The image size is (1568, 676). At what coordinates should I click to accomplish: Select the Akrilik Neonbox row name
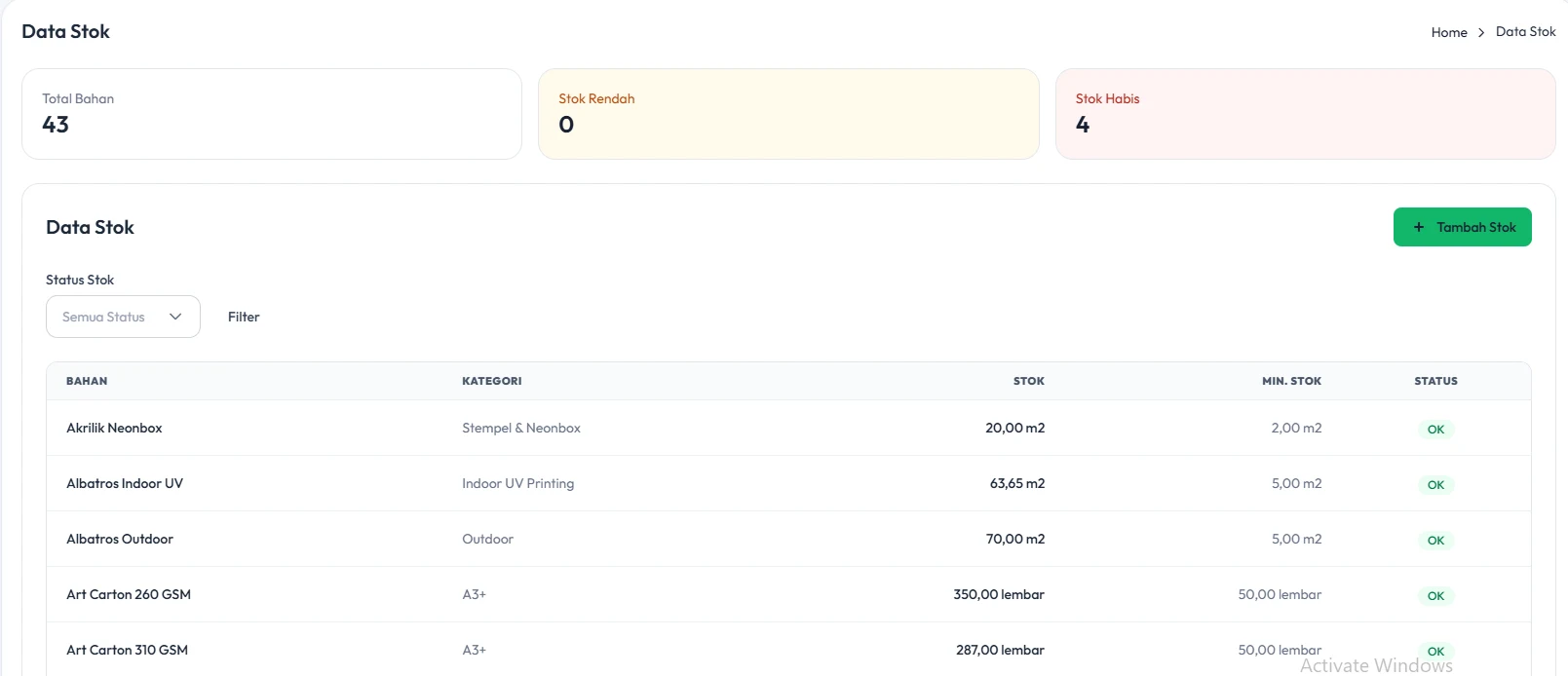(114, 428)
